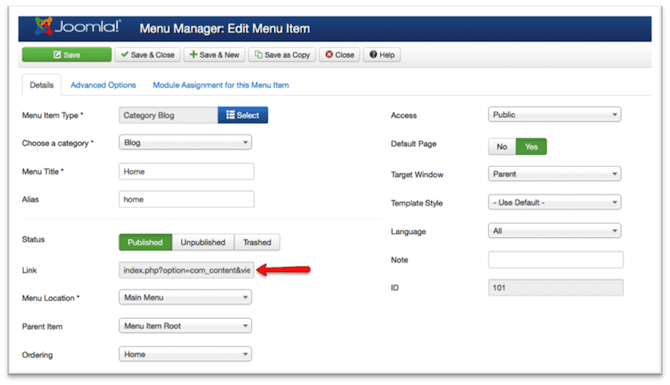Click the Link field with index.php URL
Image resolution: width=670 pixels, height=385 pixels.
tap(186, 270)
